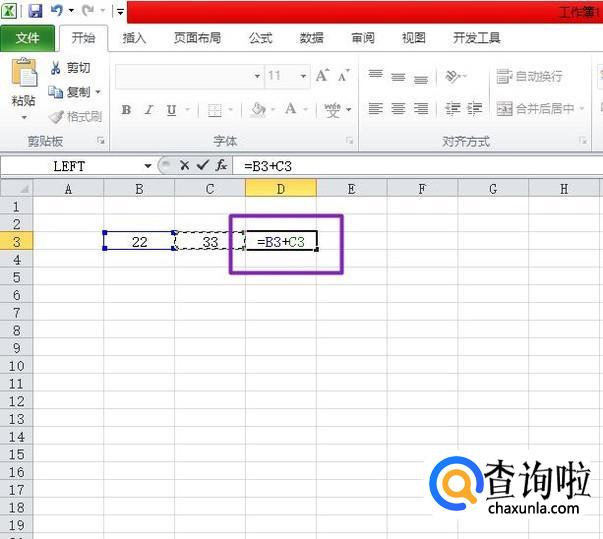Switch to the 数据 (Data) tab
Screen dimensions: 603x539
(311, 38)
